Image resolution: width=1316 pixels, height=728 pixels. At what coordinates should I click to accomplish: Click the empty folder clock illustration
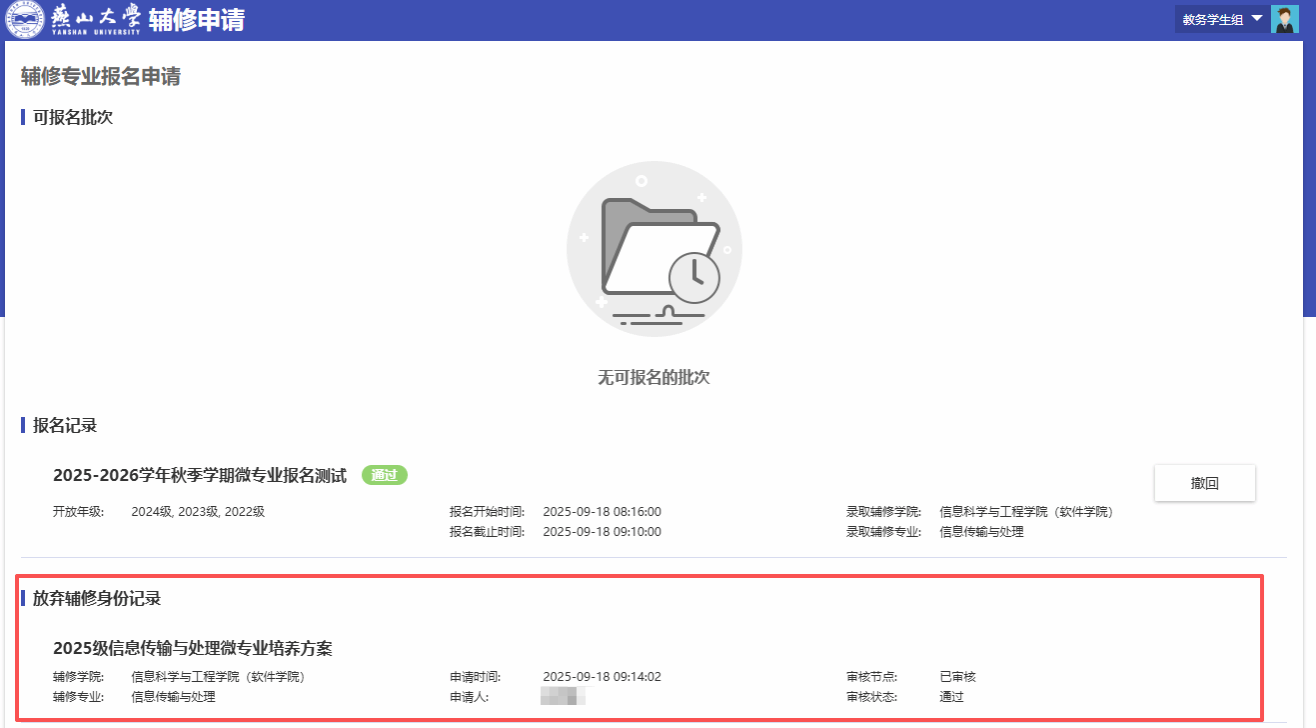[x=655, y=249]
